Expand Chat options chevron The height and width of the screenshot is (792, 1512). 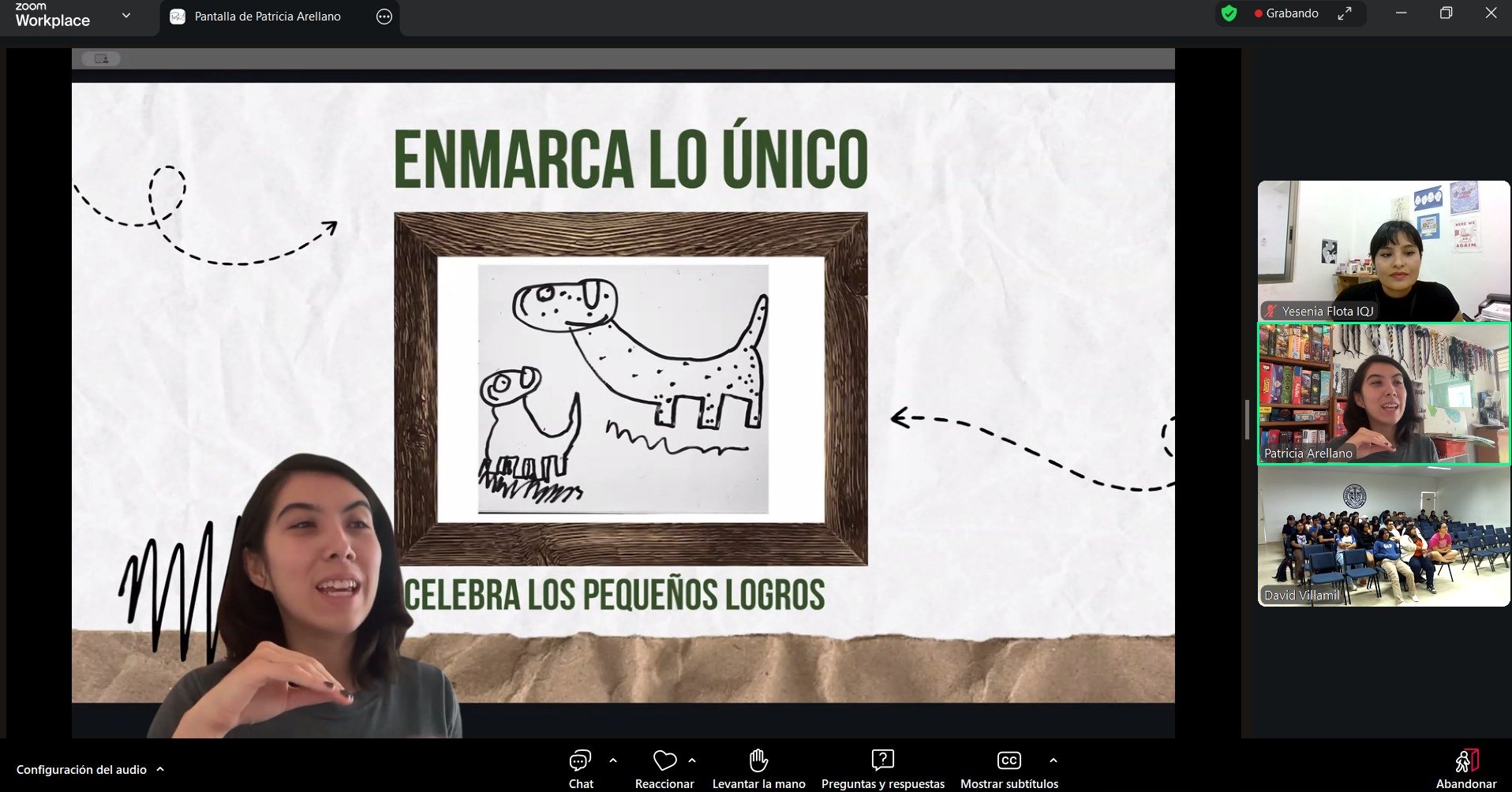point(613,760)
